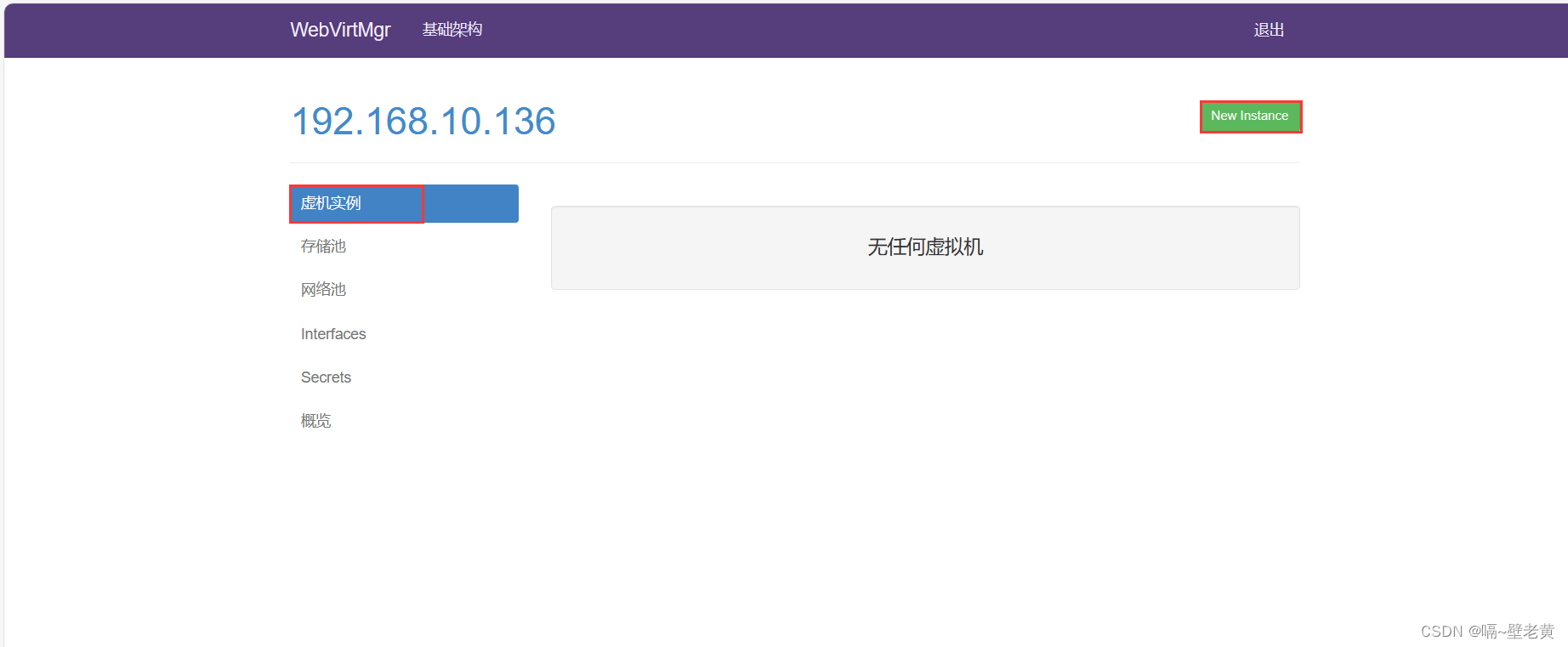Click the 退出 logout link
Viewport: 1568px width, 647px height.
click(1269, 31)
